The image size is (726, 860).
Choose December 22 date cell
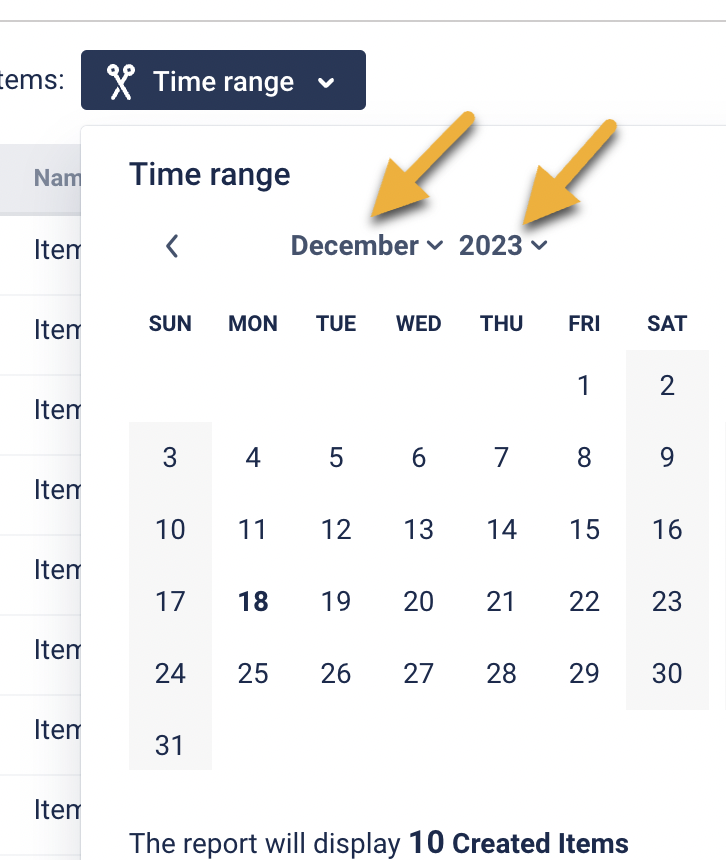pos(584,602)
